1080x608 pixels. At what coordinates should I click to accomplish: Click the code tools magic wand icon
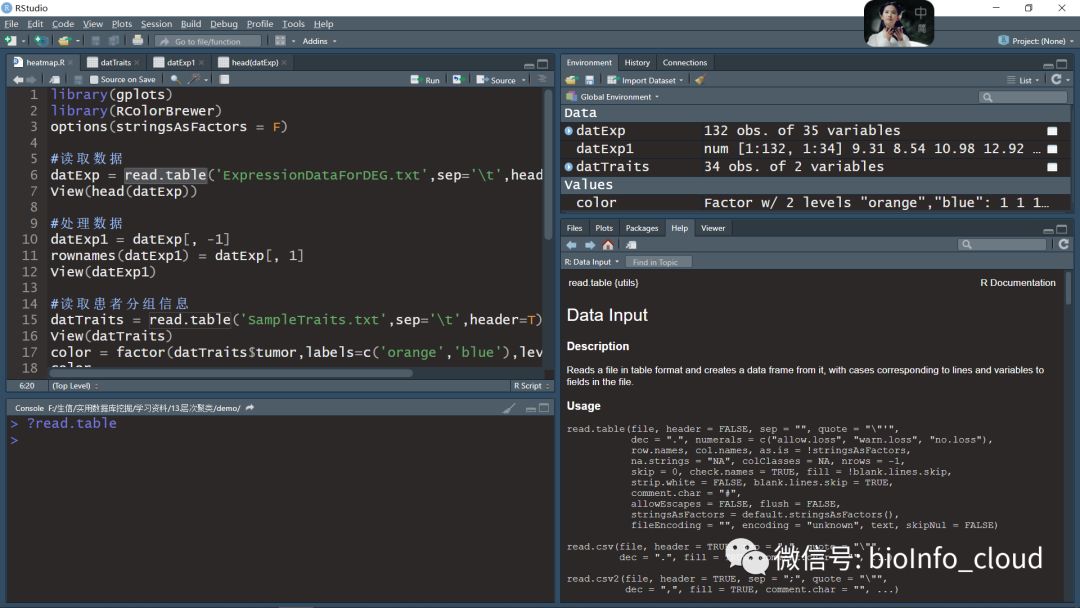tap(194, 80)
